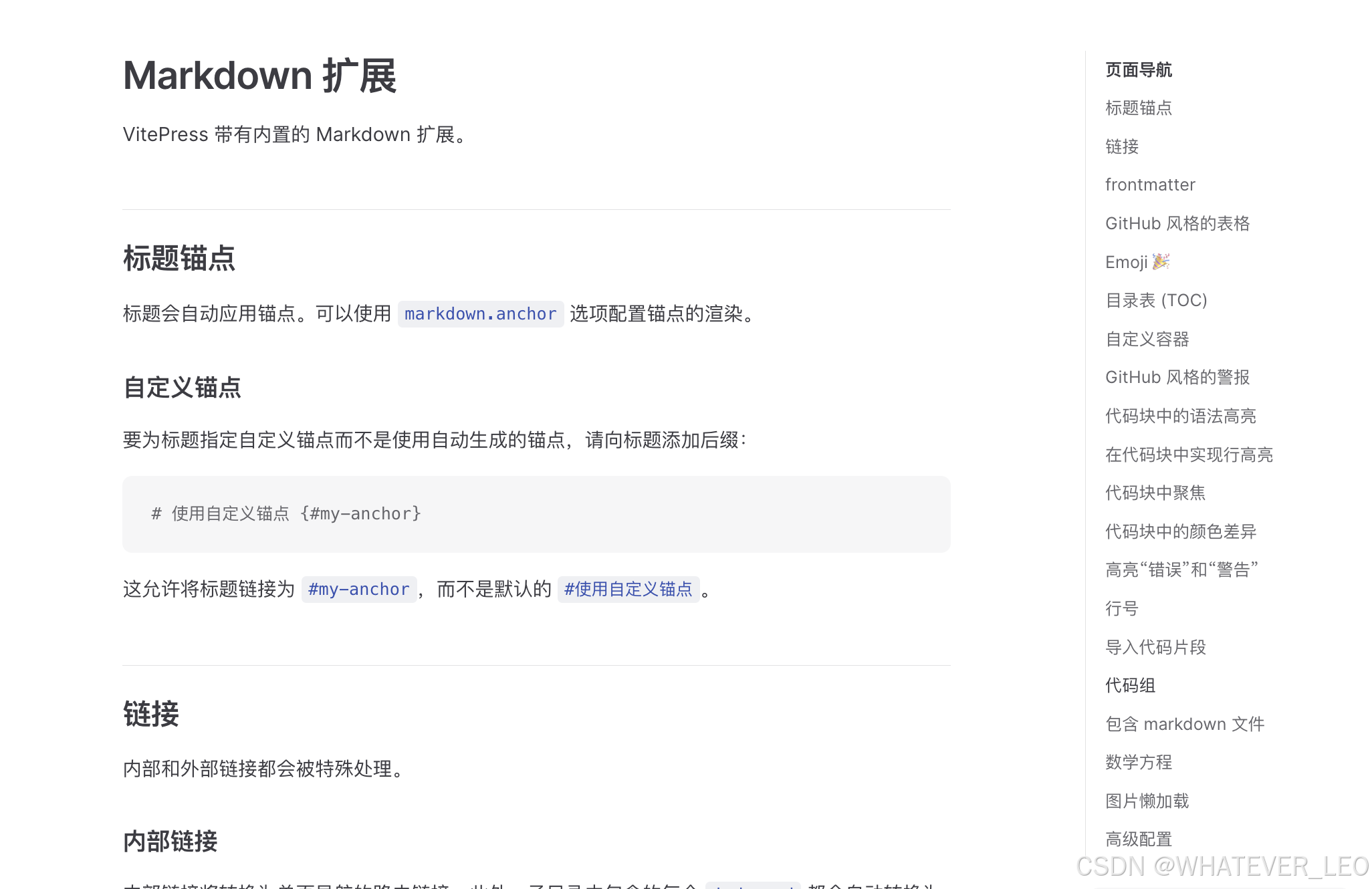Screen dimensions: 1372x889
Task: Click the Emoji party popper outline link
Action: pyautogui.click(x=1136, y=262)
